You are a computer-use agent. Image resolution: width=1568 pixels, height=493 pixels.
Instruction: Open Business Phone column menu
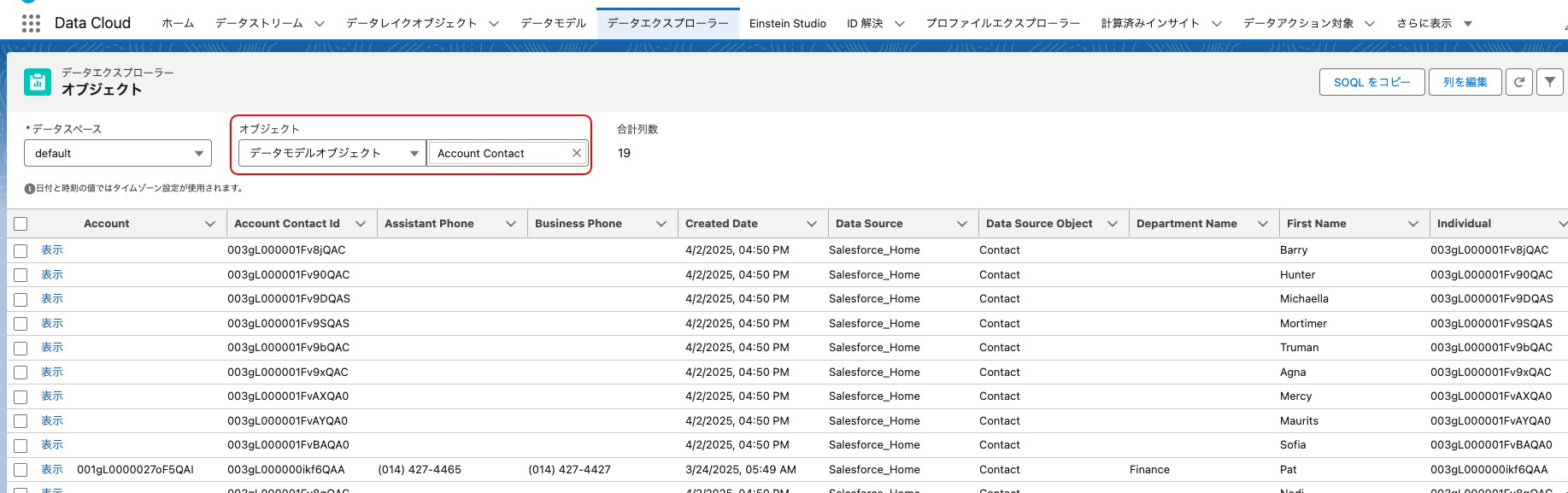(661, 224)
